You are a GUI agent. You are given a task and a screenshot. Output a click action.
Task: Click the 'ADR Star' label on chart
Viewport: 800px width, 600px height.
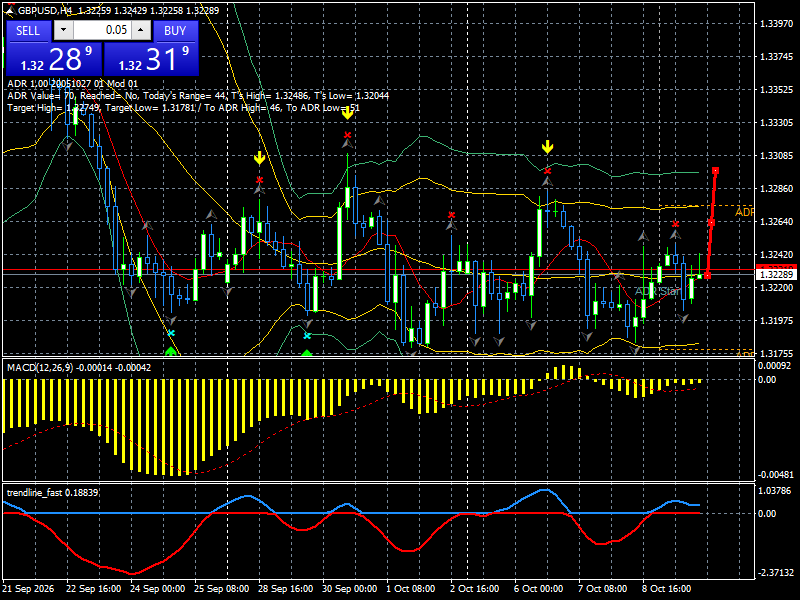[658, 291]
